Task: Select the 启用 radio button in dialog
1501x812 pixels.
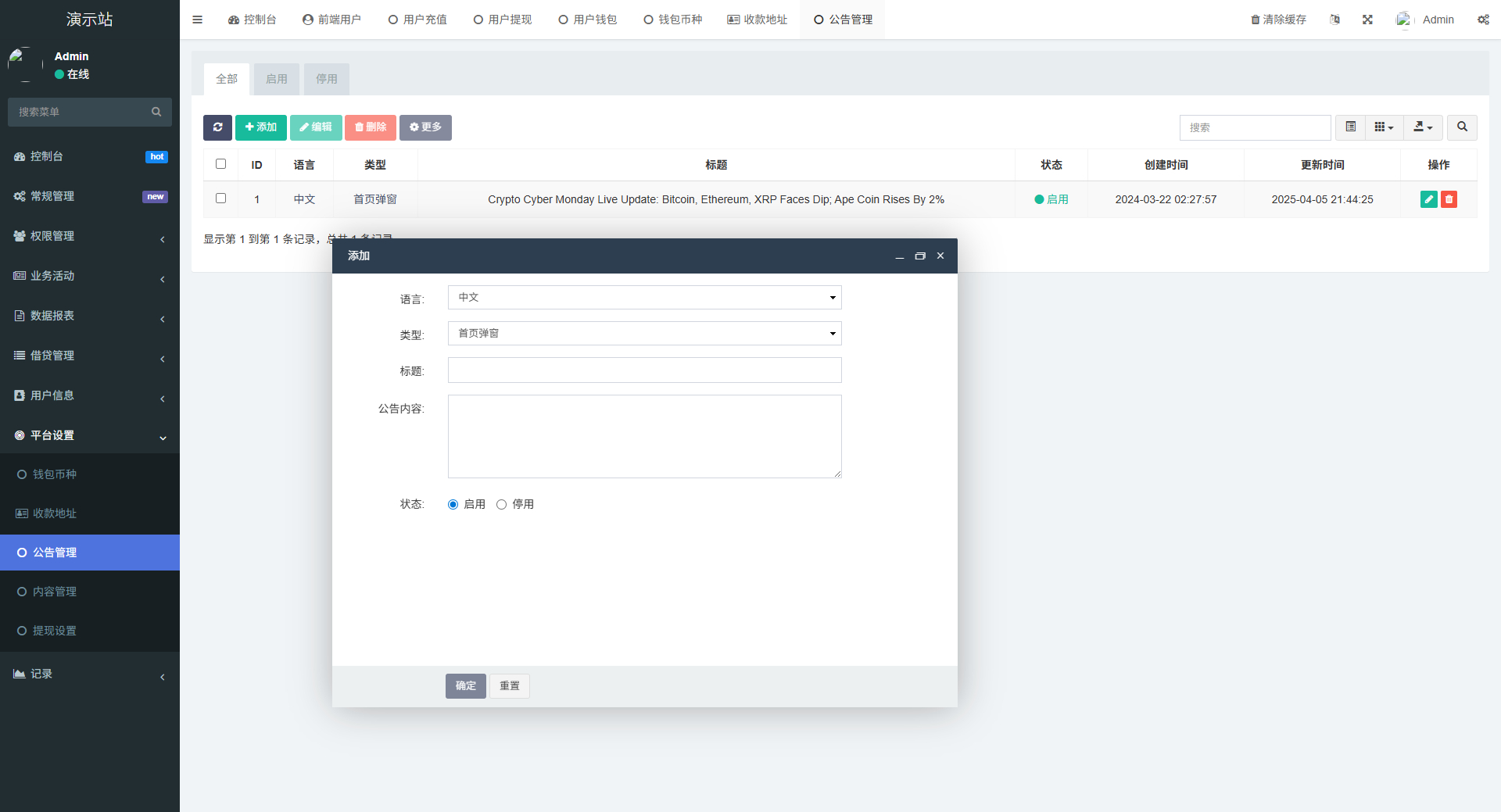Action: coord(452,504)
